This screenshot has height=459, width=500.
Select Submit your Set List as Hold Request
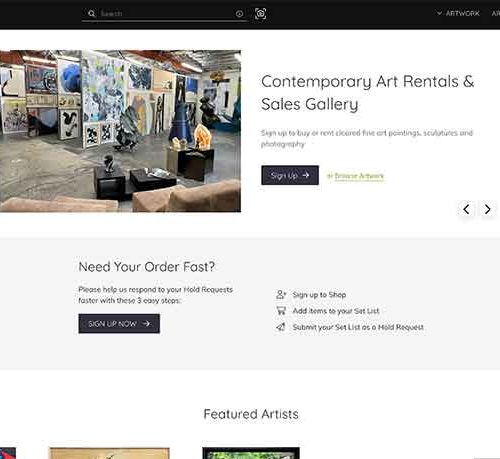pos(358,327)
